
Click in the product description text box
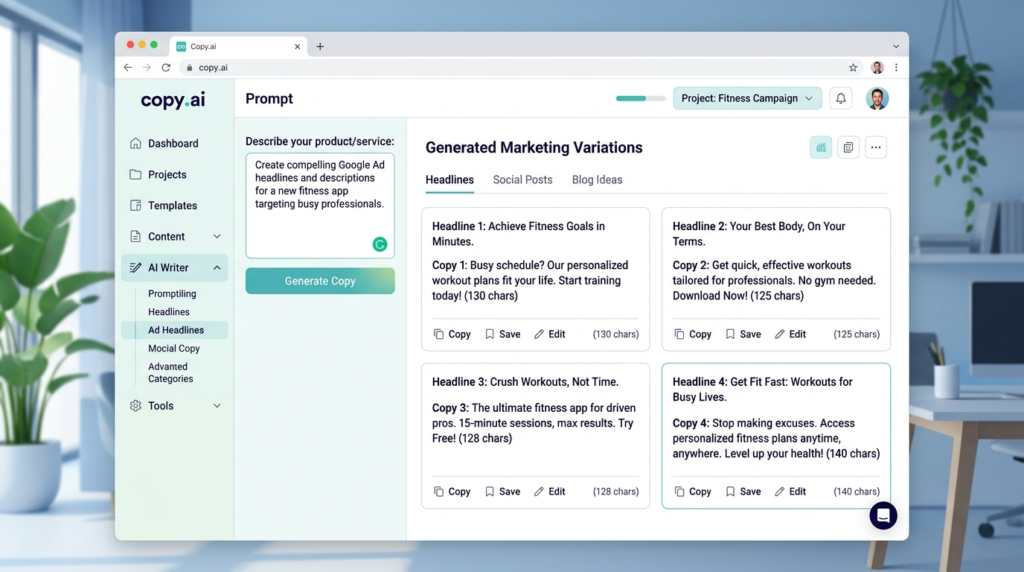pyautogui.click(x=320, y=206)
